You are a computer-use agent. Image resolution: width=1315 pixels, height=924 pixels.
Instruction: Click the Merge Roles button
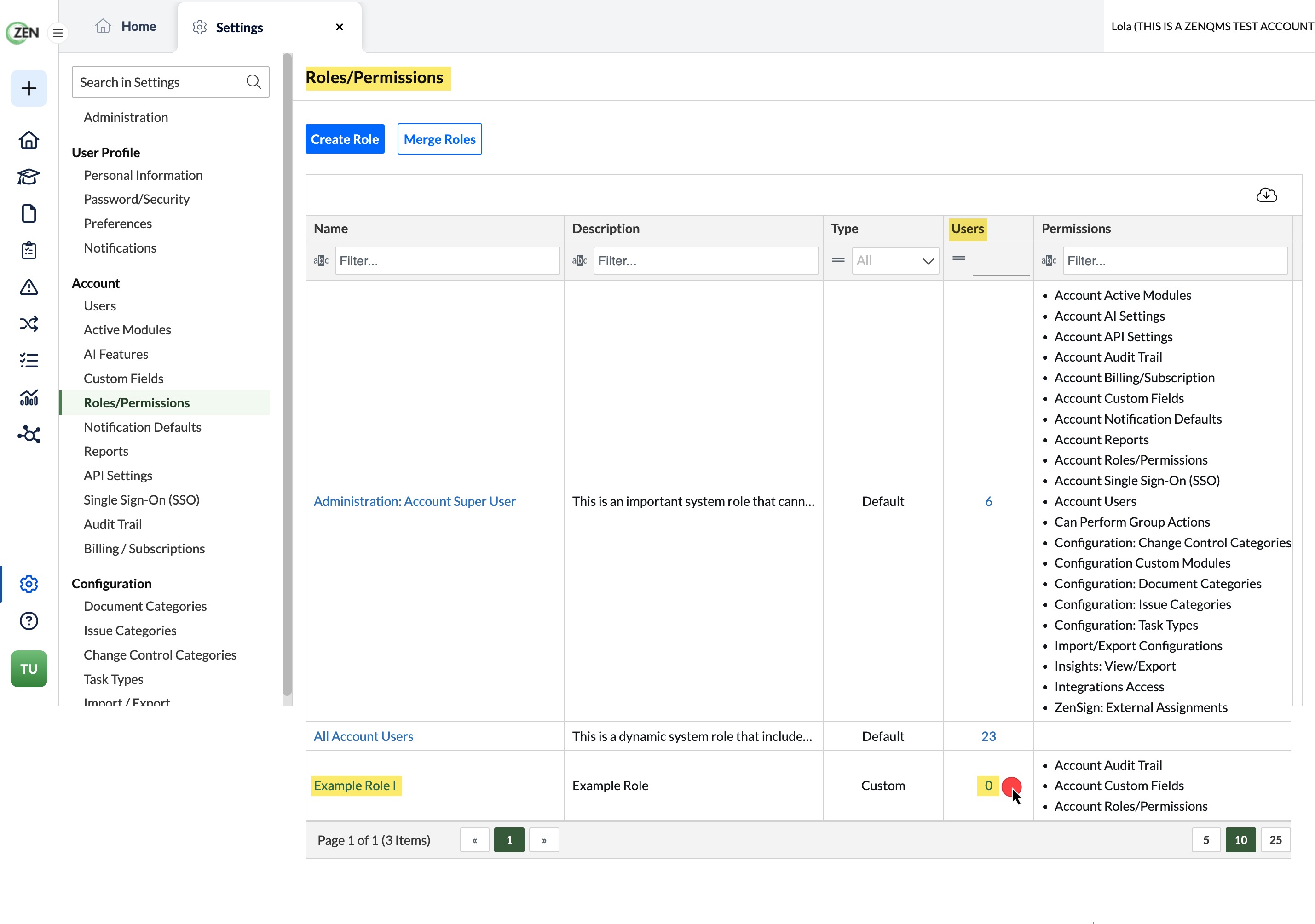click(439, 139)
